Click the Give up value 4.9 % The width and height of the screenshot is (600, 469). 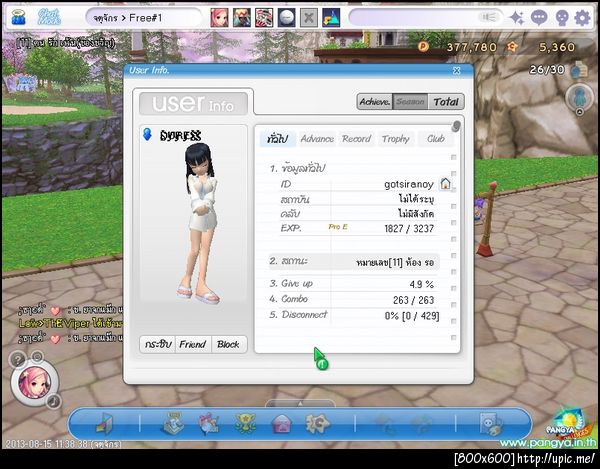click(422, 284)
